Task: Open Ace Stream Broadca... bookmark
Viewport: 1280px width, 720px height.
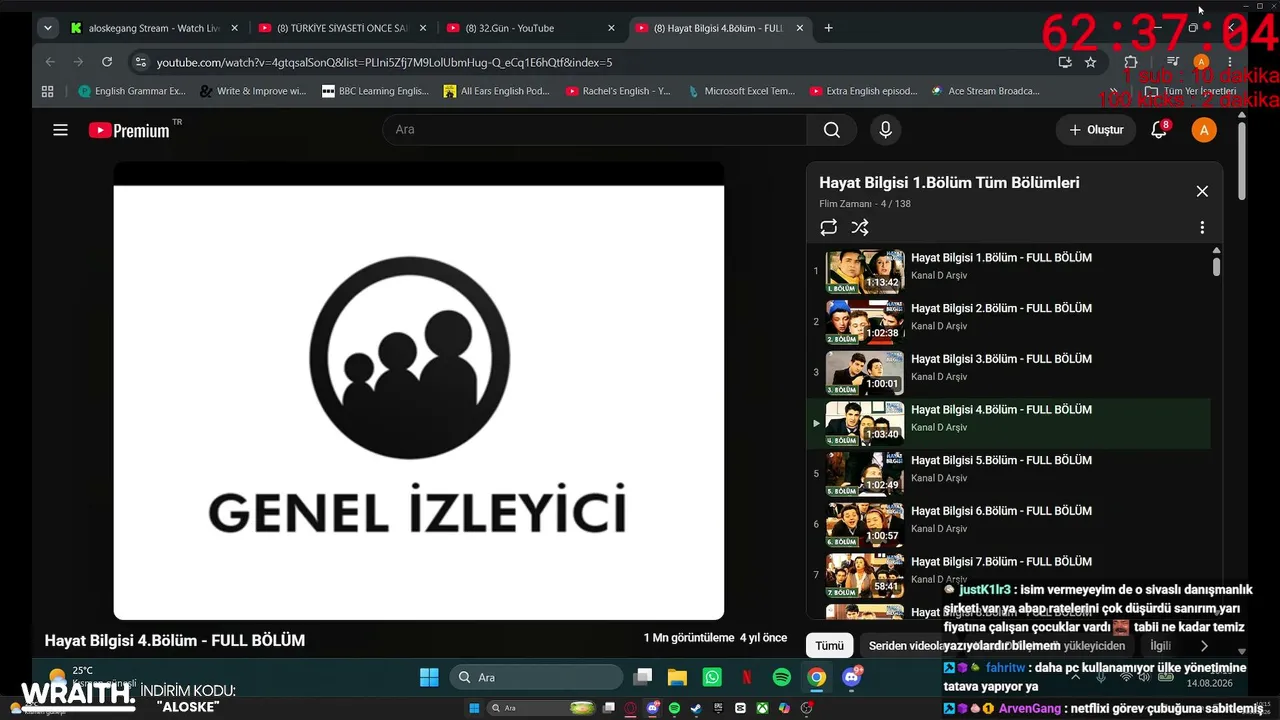Action: 986,91
